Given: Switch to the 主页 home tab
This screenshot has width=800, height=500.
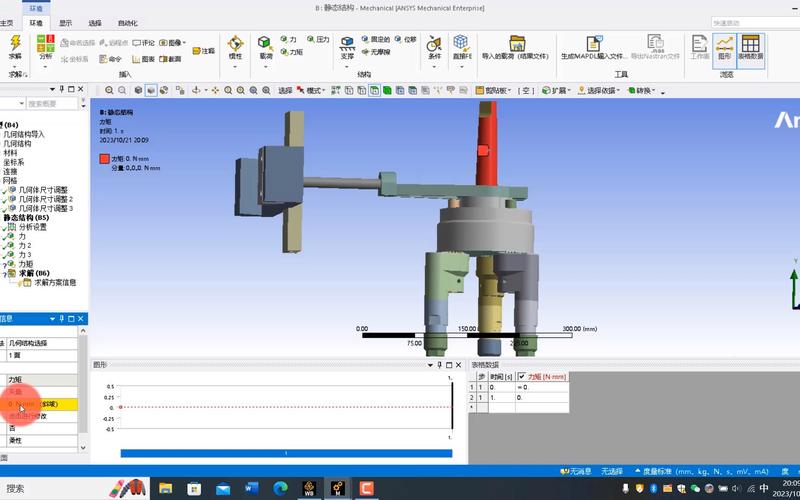Looking at the screenshot, I should point(7,23).
